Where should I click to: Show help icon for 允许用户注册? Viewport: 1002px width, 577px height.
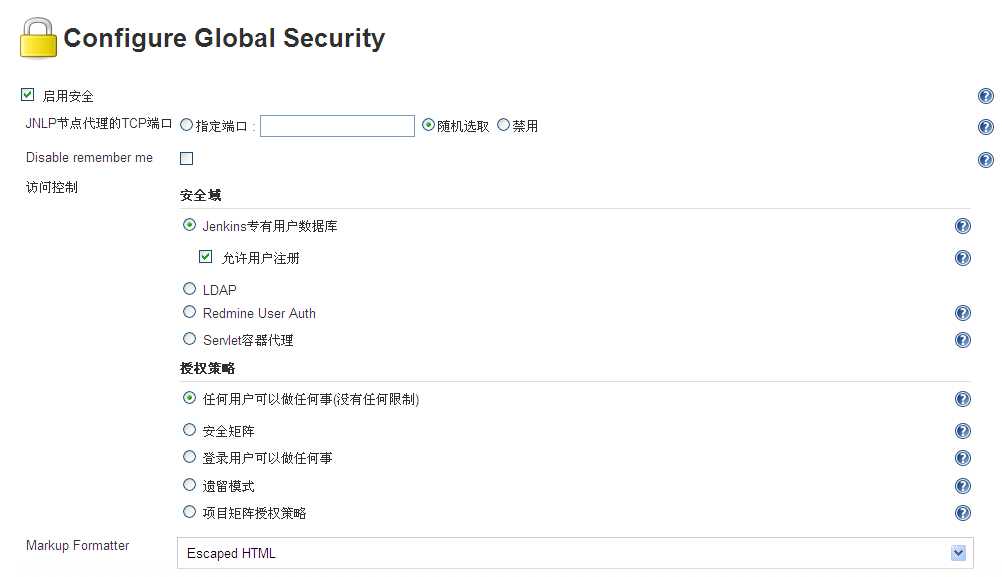[x=963, y=258]
